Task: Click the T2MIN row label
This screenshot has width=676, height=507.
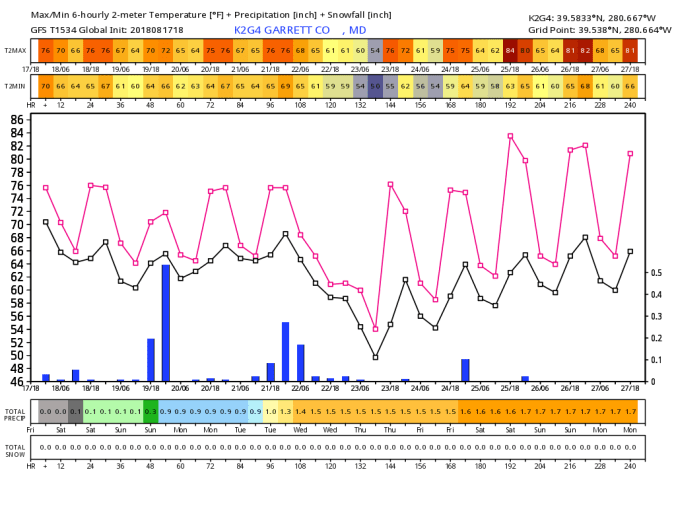Action: [x=15, y=87]
